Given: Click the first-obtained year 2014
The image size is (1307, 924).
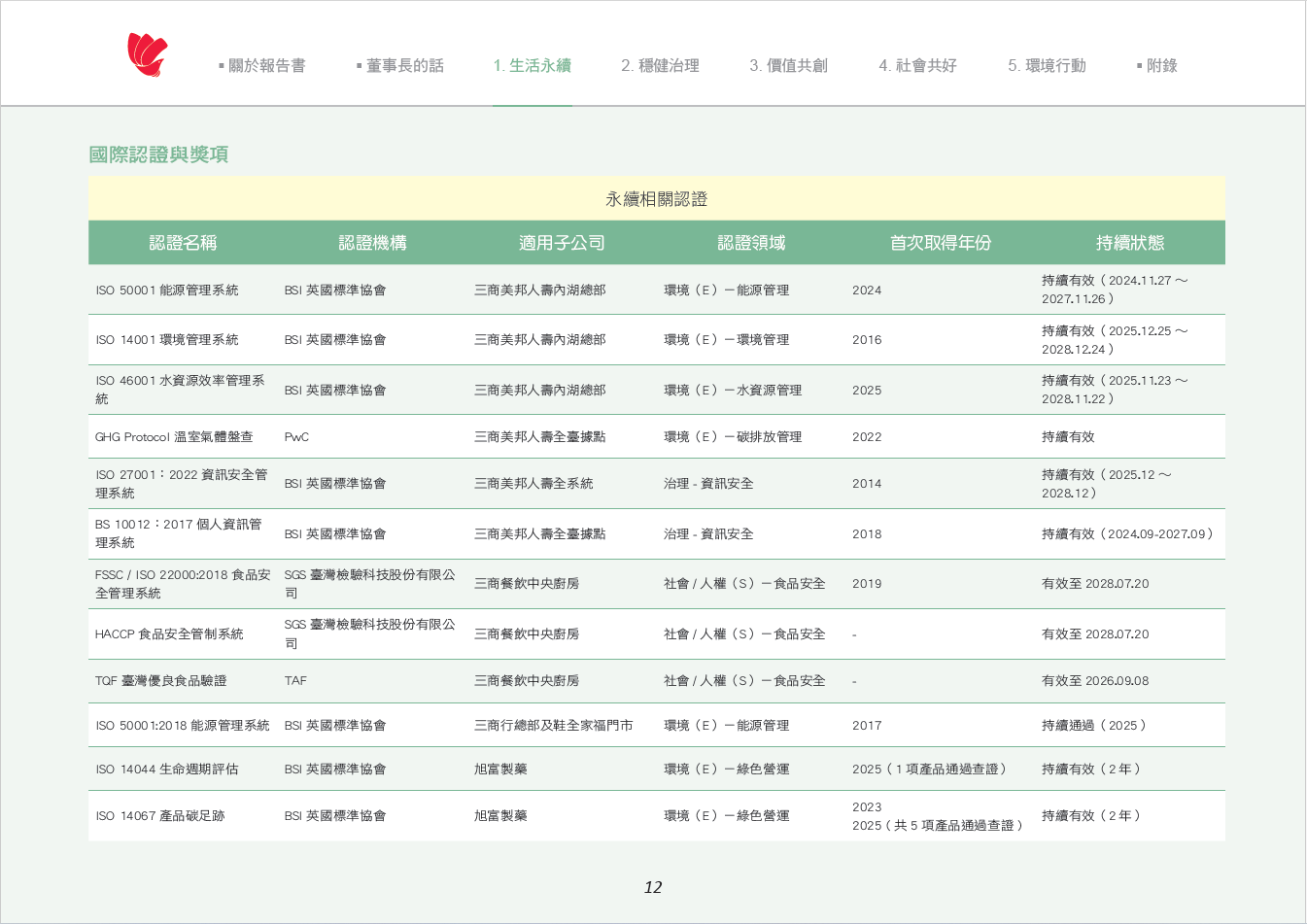Looking at the screenshot, I should 867,484.
